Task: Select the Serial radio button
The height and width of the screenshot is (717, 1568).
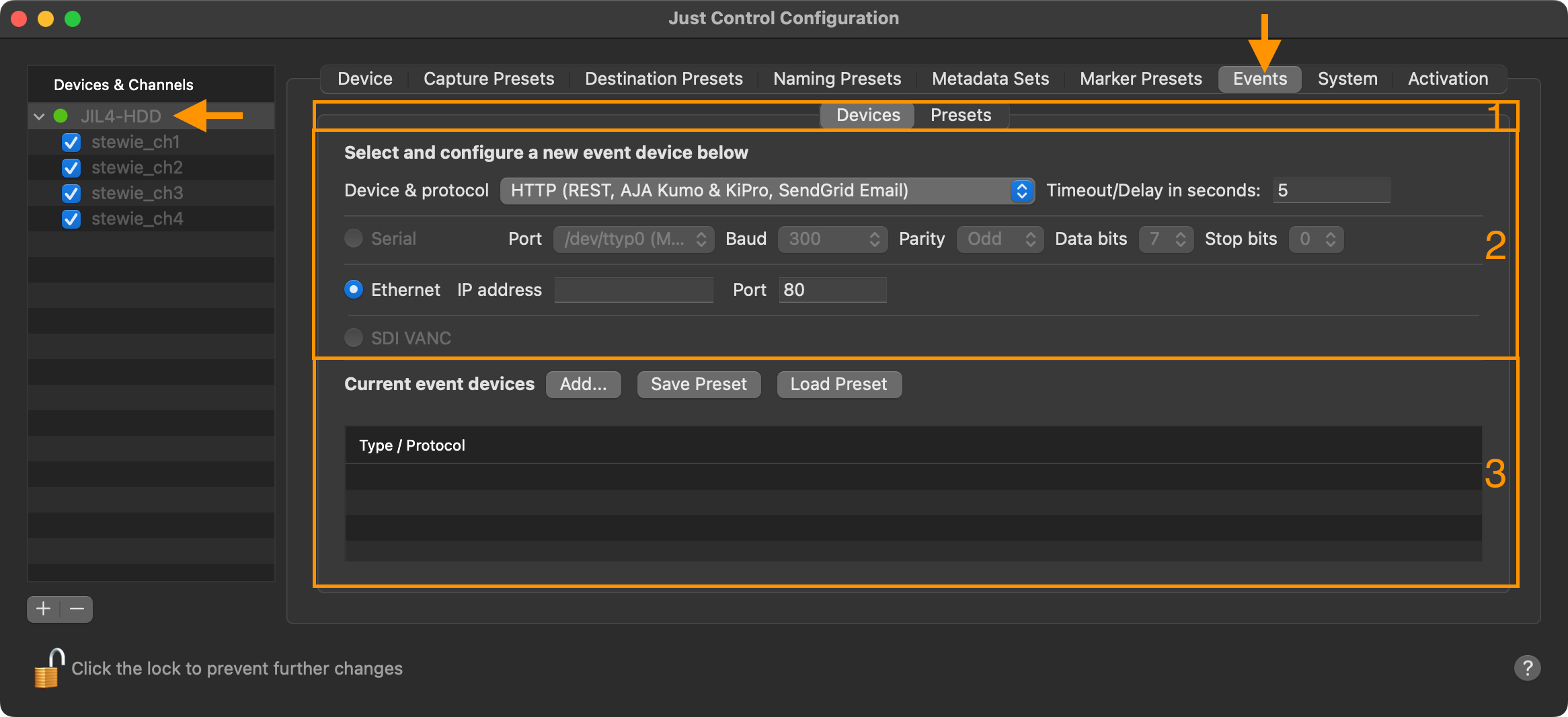Action: 354,238
